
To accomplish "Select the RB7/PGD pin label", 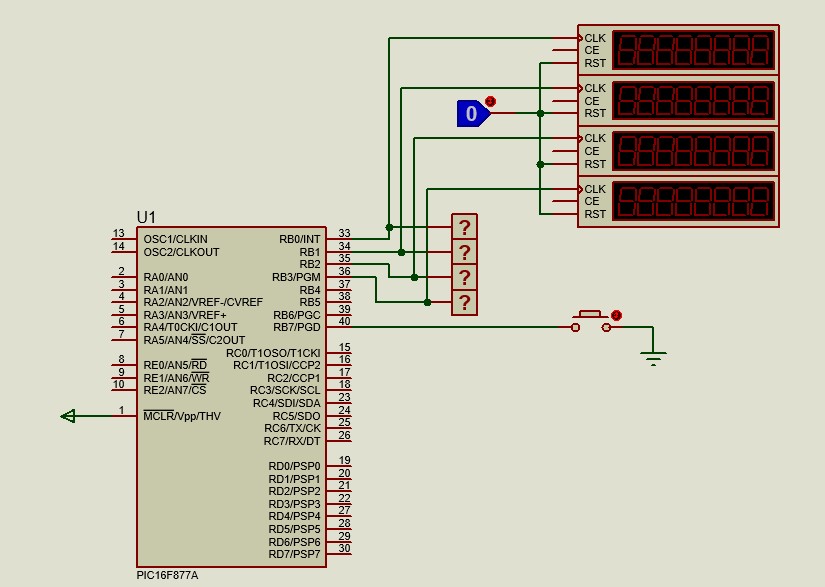I will (x=297, y=327).
